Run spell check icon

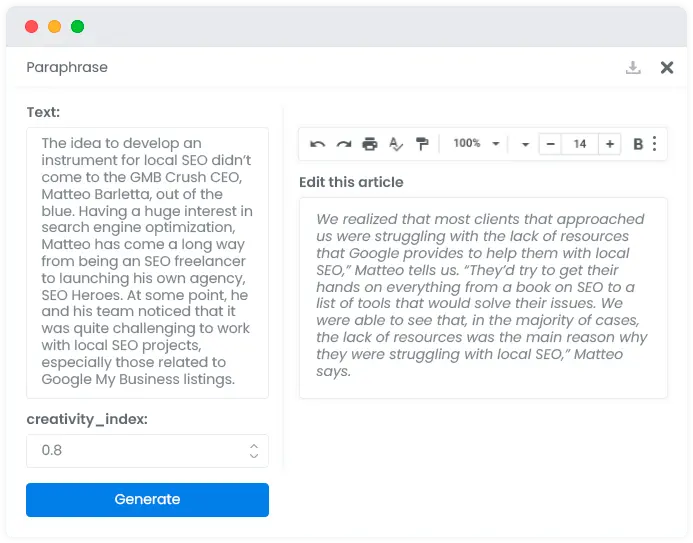click(396, 144)
